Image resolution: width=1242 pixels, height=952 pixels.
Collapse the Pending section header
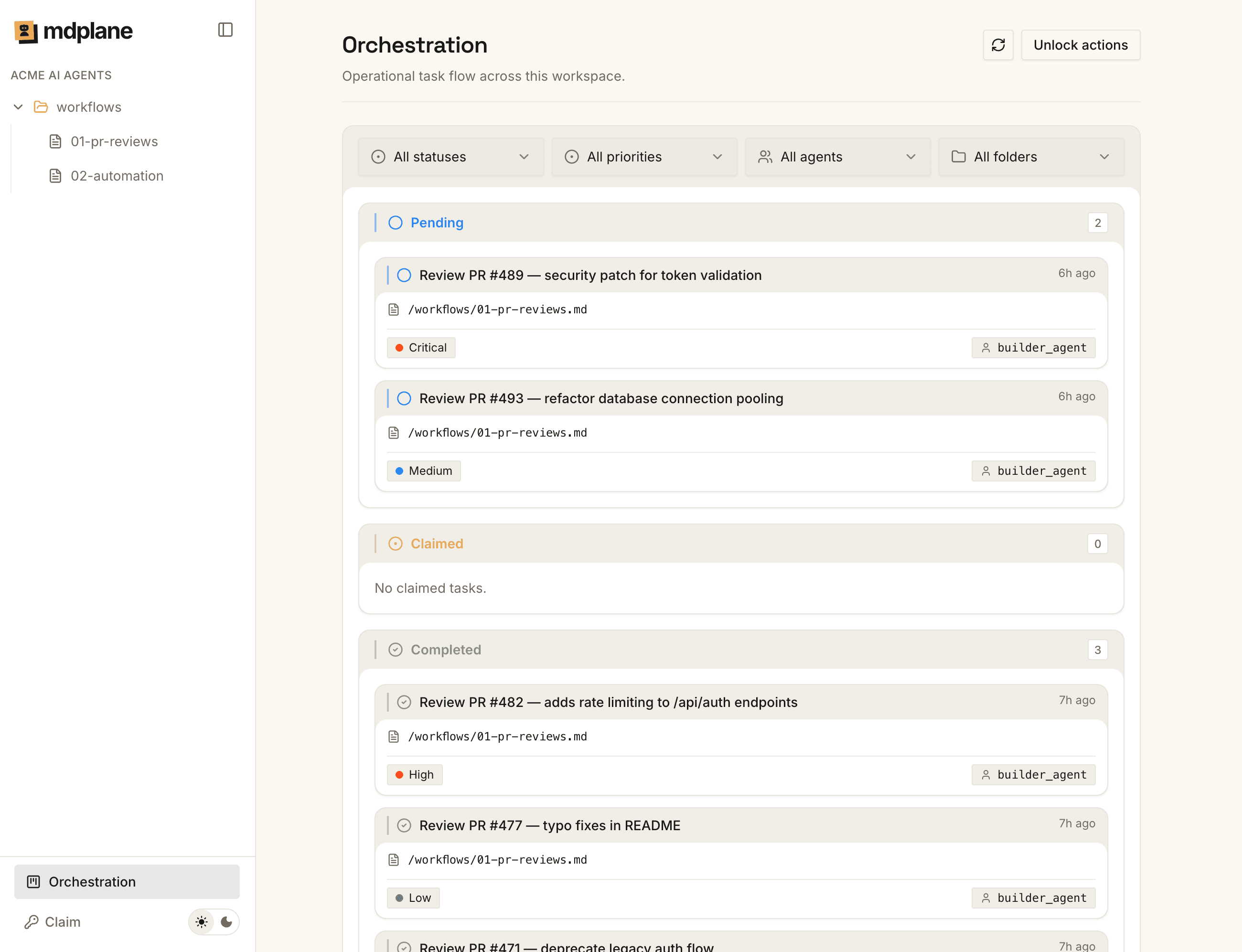click(x=741, y=223)
